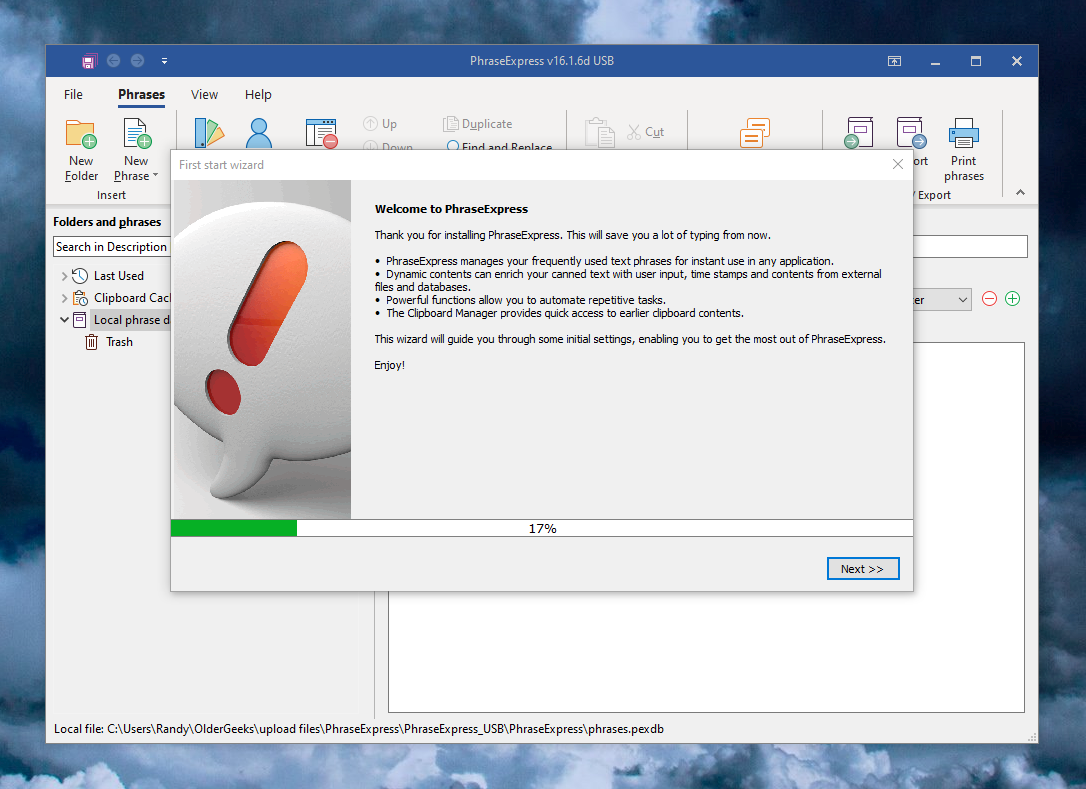Click the Trash bin icon in the tree

tap(91, 342)
